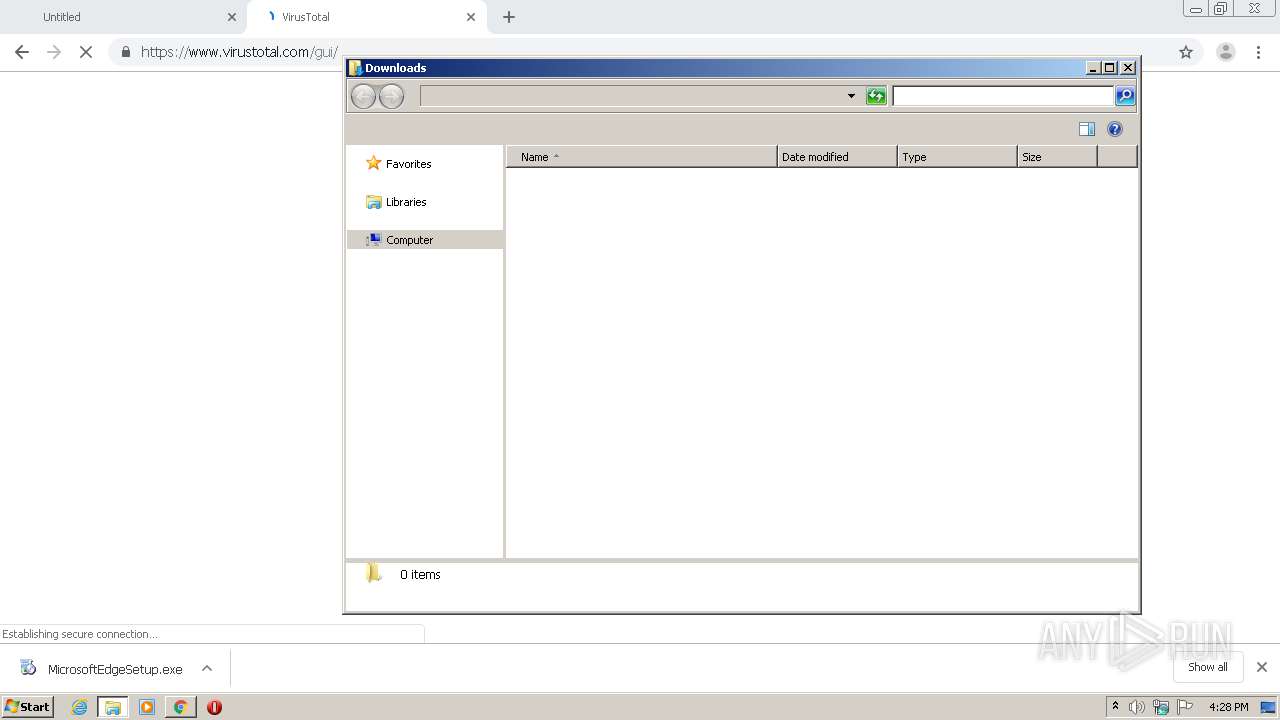Sort by the Date modified column header

837,157
